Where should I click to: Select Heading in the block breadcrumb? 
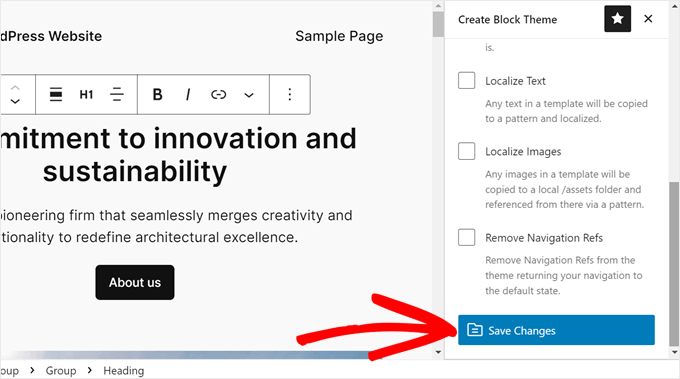[x=124, y=371]
